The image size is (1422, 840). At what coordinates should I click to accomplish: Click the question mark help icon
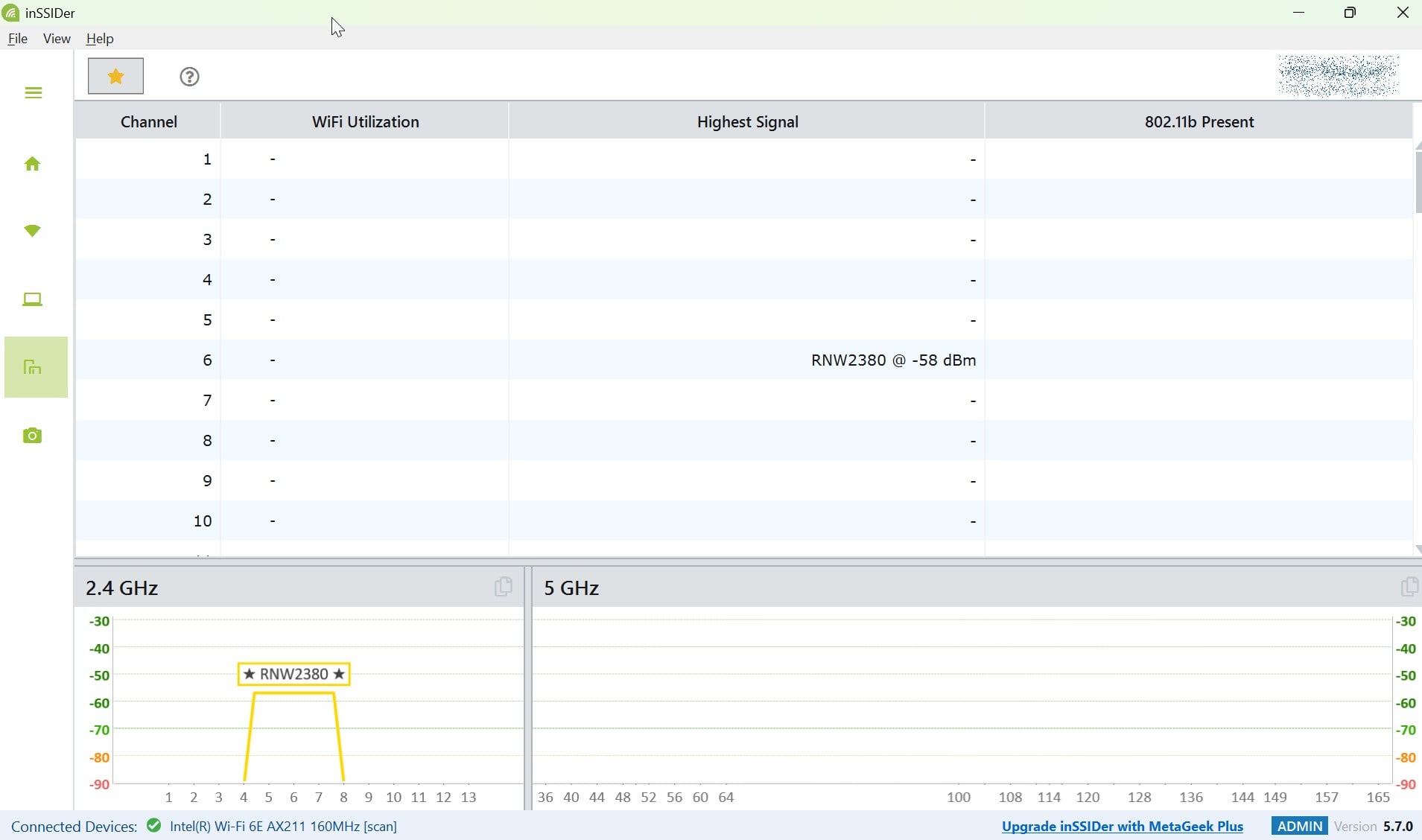tap(189, 77)
